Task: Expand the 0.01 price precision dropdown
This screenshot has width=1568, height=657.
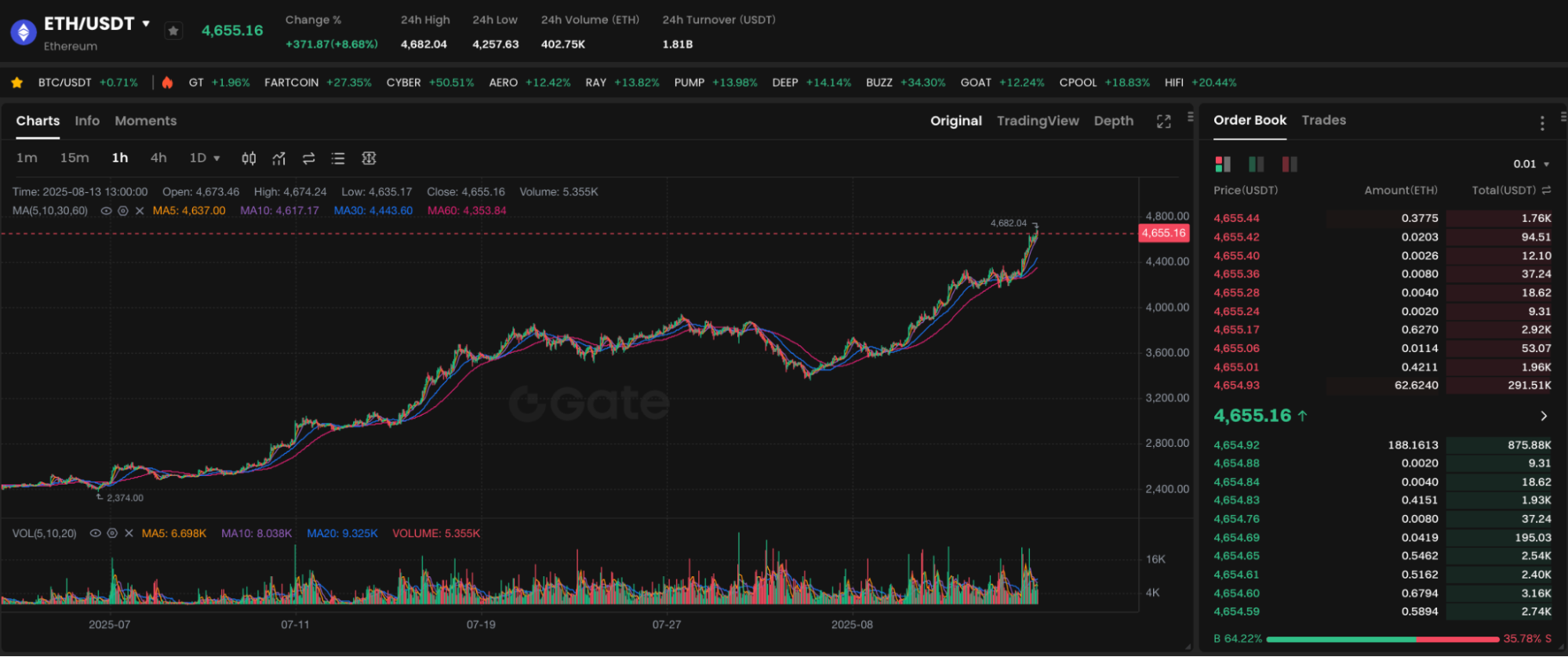Action: 1531,164
